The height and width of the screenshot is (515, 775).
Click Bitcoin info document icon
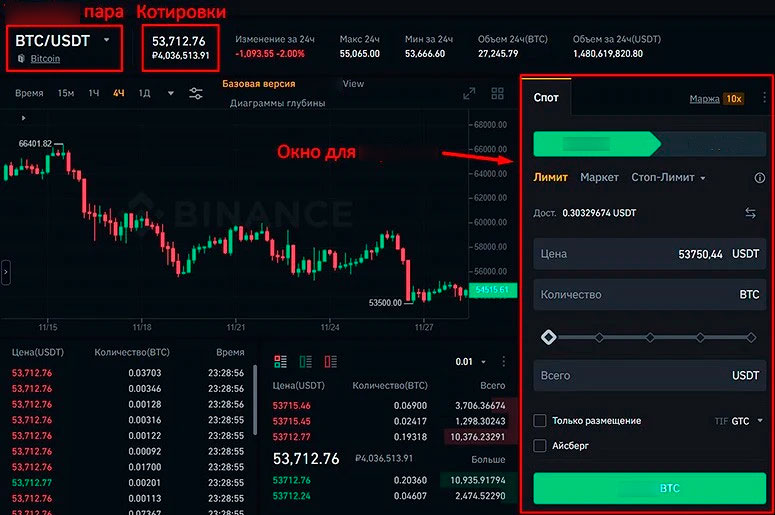pyautogui.click(x=21, y=58)
